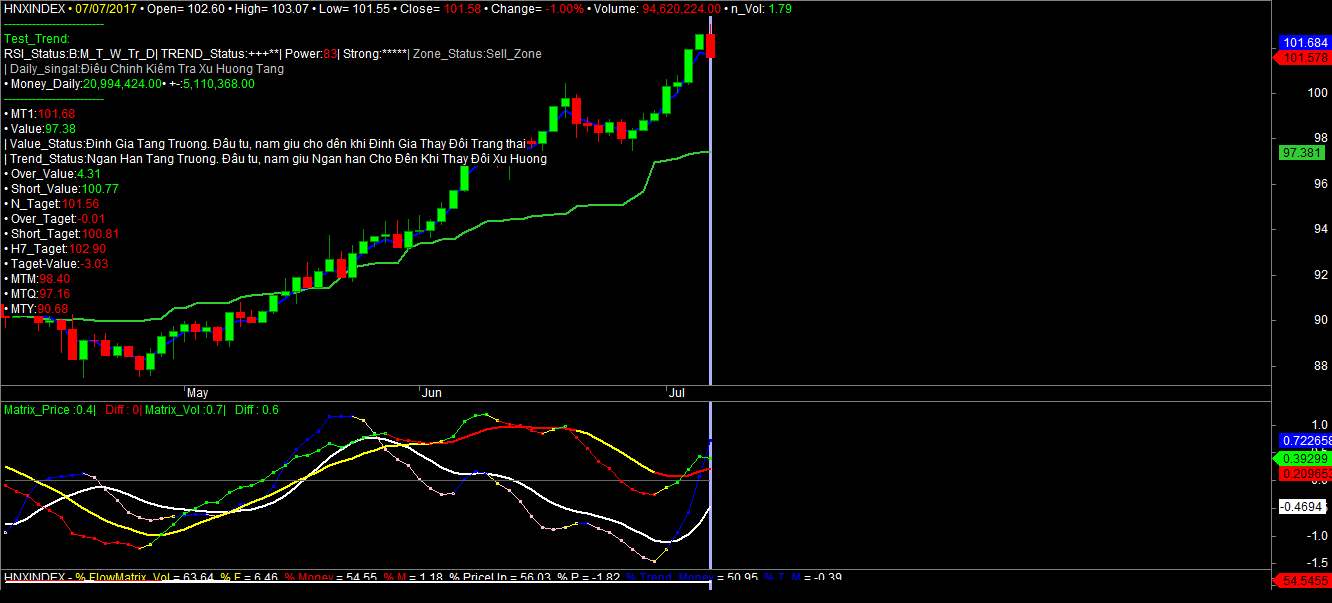
Task: Click the green 97.381 price axis label
Action: (1304, 153)
